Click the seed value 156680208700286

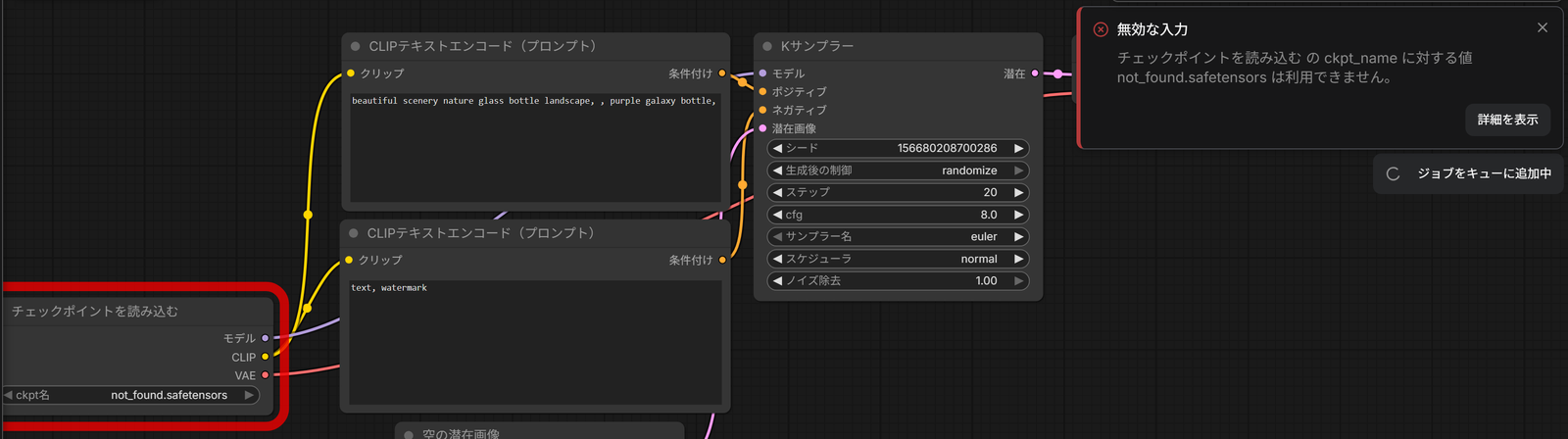point(947,148)
